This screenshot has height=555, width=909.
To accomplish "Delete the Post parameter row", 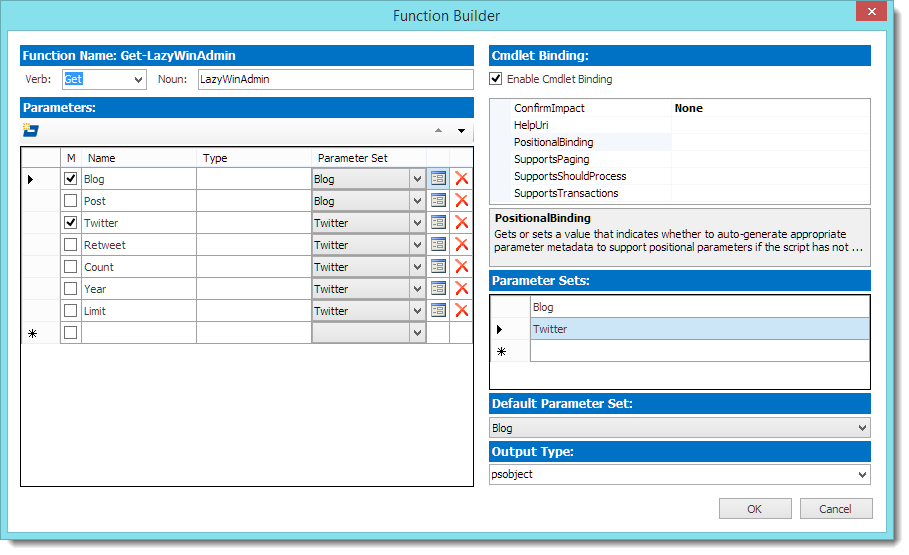I will 461,201.
